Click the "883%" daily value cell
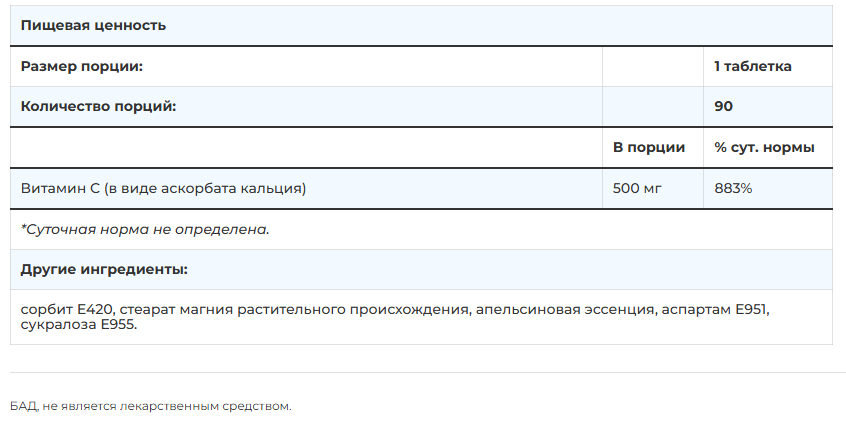Screen dimensions: 846x428 733,188
